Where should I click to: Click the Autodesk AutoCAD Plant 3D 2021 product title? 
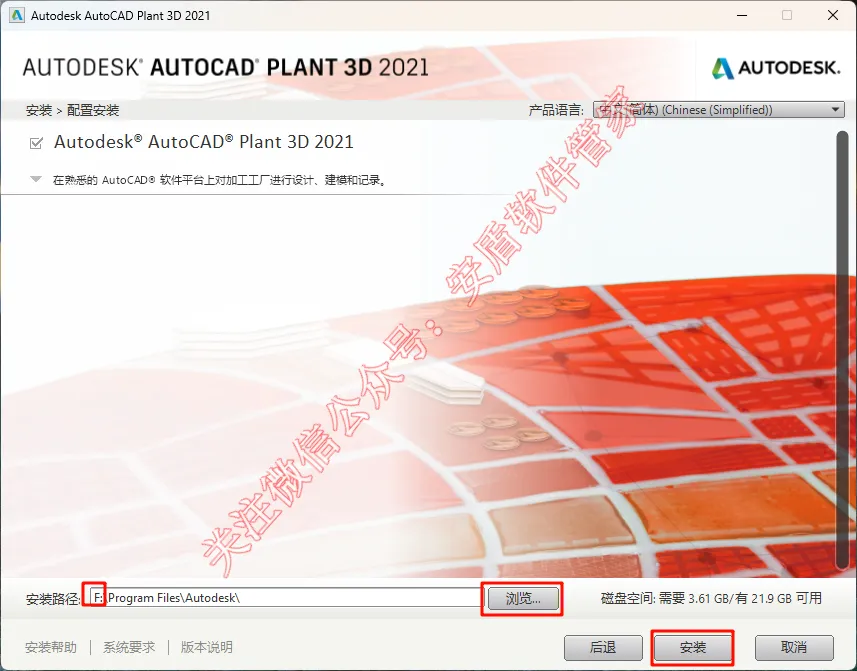pos(203,142)
